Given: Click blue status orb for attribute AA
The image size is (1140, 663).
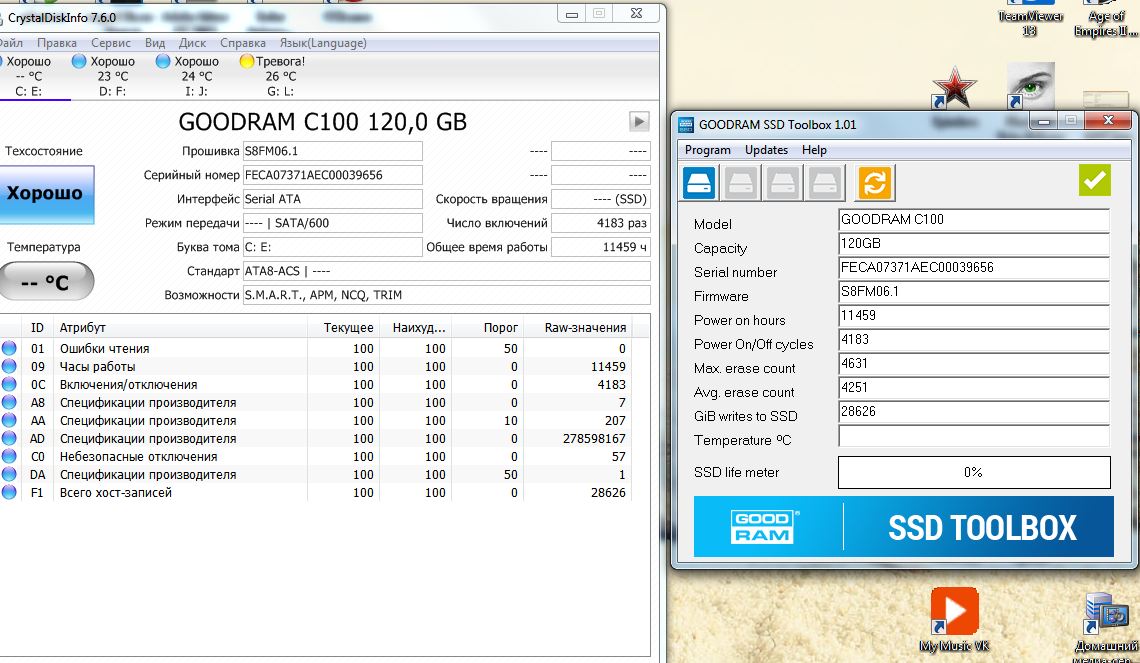Looking at the screenshot, I should point(9,420).
